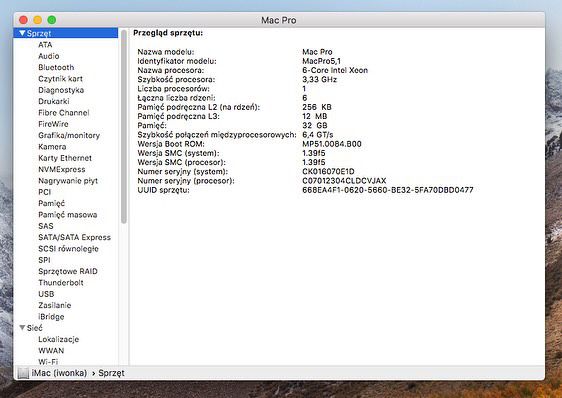The width and height of the screenshot is (562, 398).
Task: Click the 12 MB L3 cache value
Action: tap(315, 116)
